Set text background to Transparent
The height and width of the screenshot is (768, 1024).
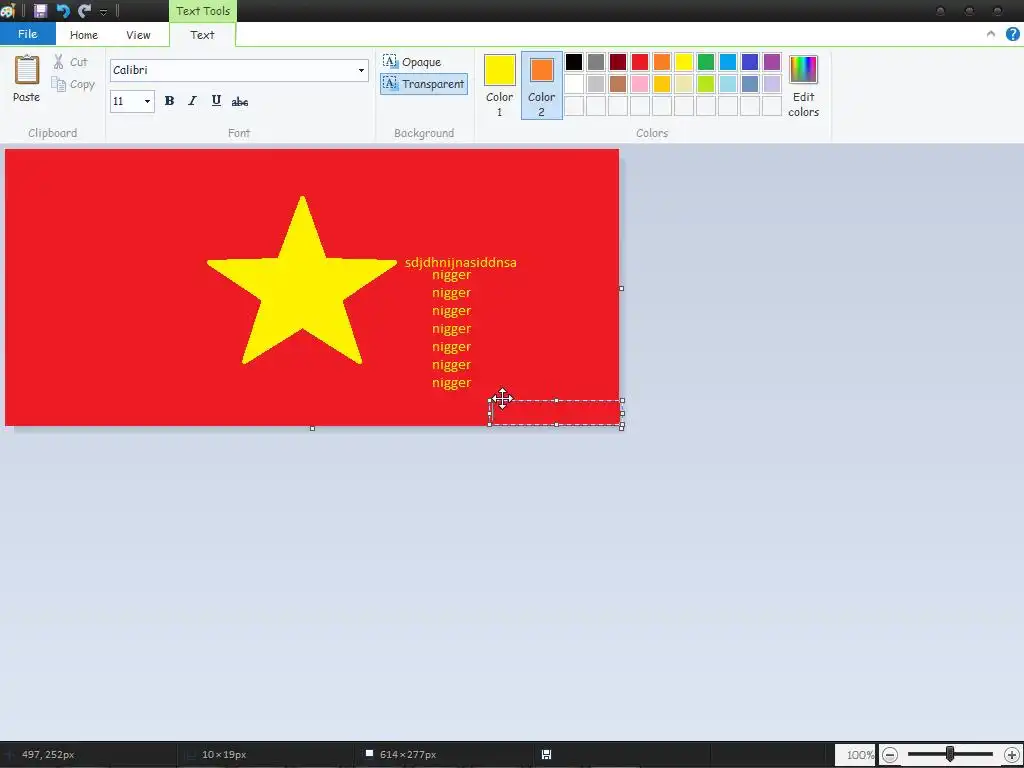424,84
